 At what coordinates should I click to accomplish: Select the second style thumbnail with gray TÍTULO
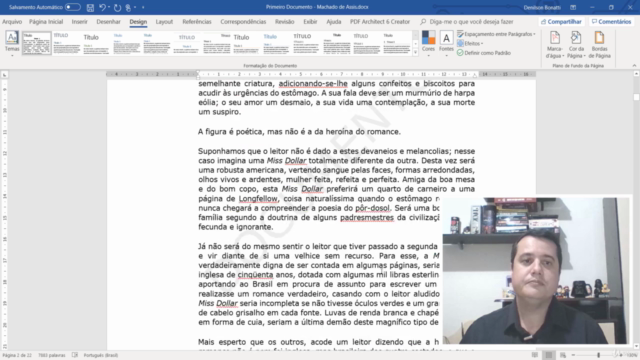click(x=67, y=43)
